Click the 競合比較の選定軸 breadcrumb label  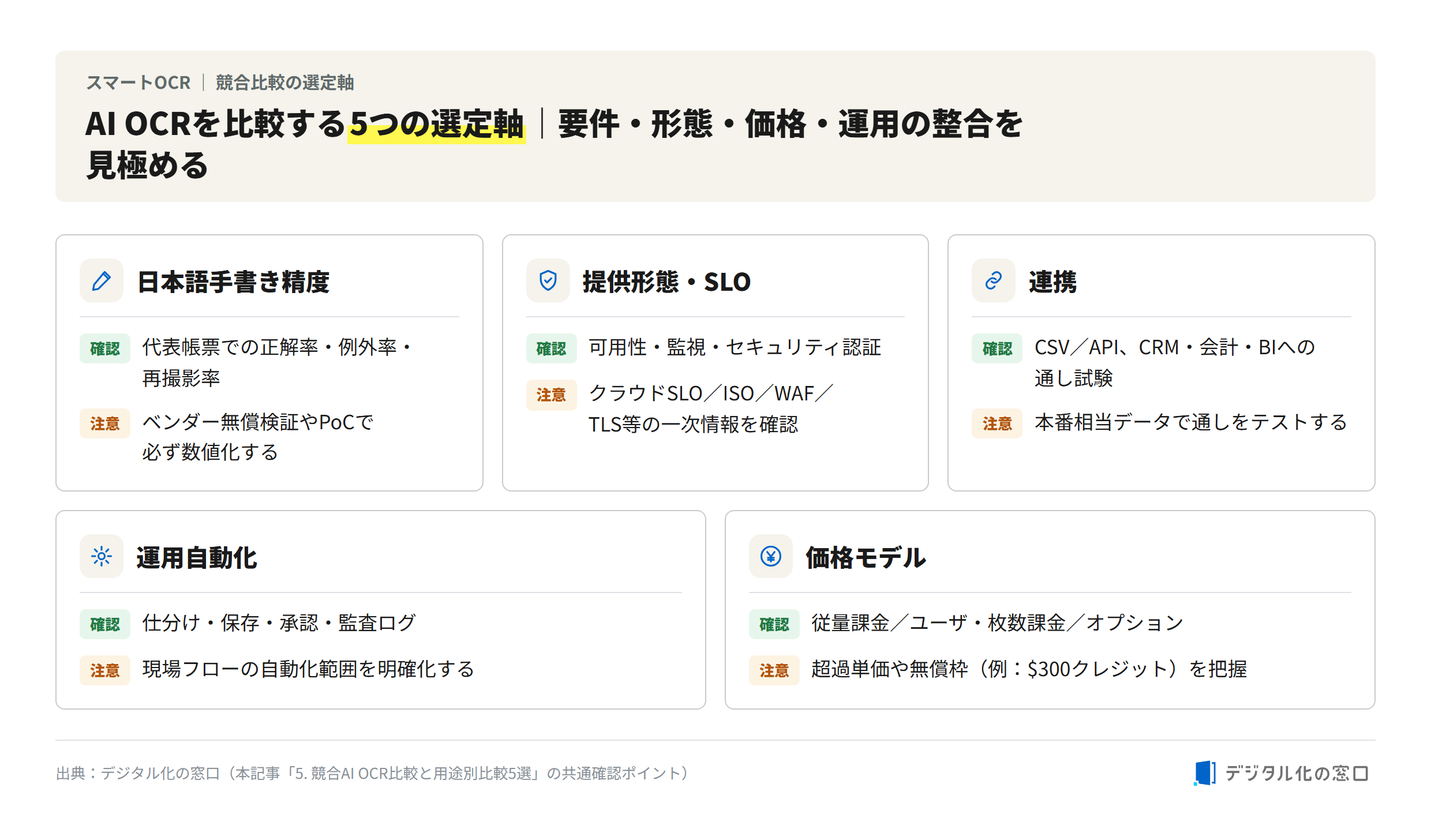point(285,82)
